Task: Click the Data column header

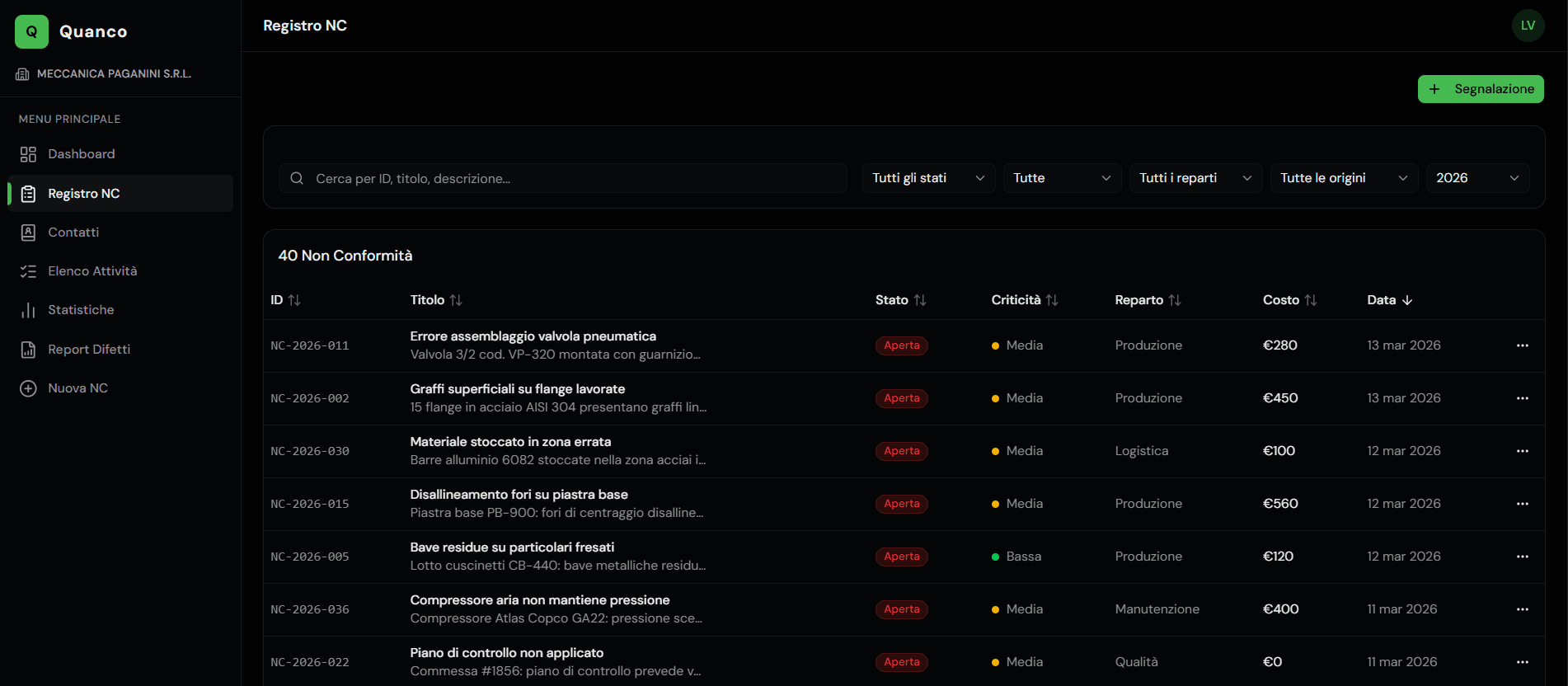Action: pos(1390,300)
